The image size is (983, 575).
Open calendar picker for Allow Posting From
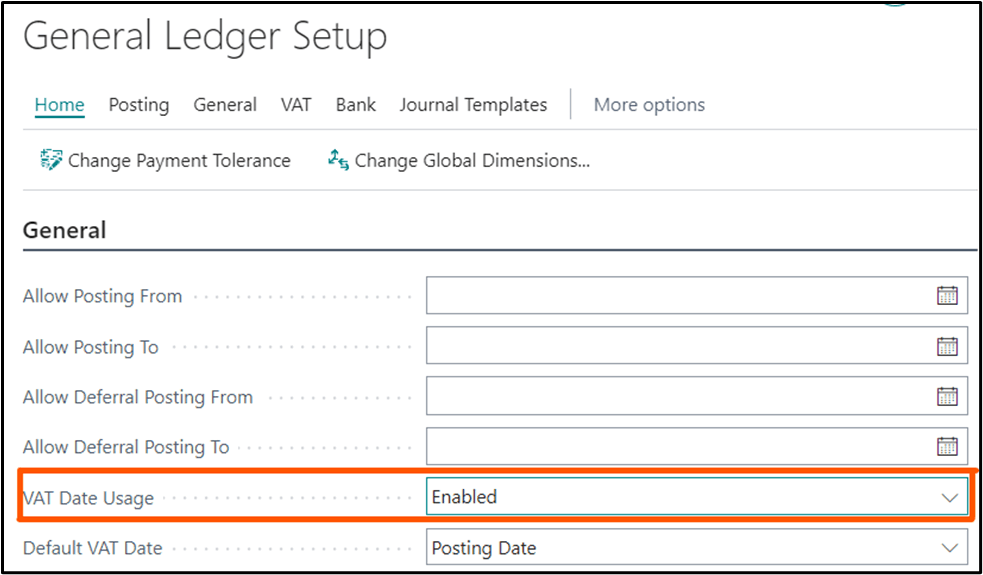pyautogui.click(x=947, y=296)
